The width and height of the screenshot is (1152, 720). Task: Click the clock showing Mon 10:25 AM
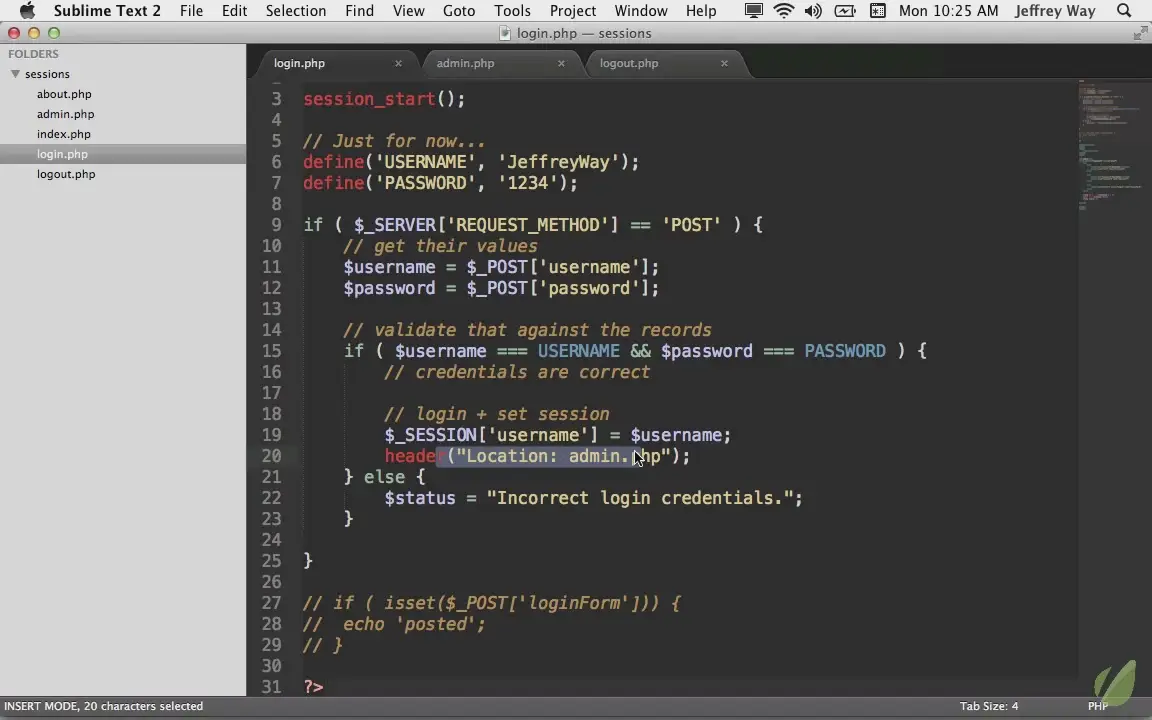pyautogui.click(x=948, y=11)
